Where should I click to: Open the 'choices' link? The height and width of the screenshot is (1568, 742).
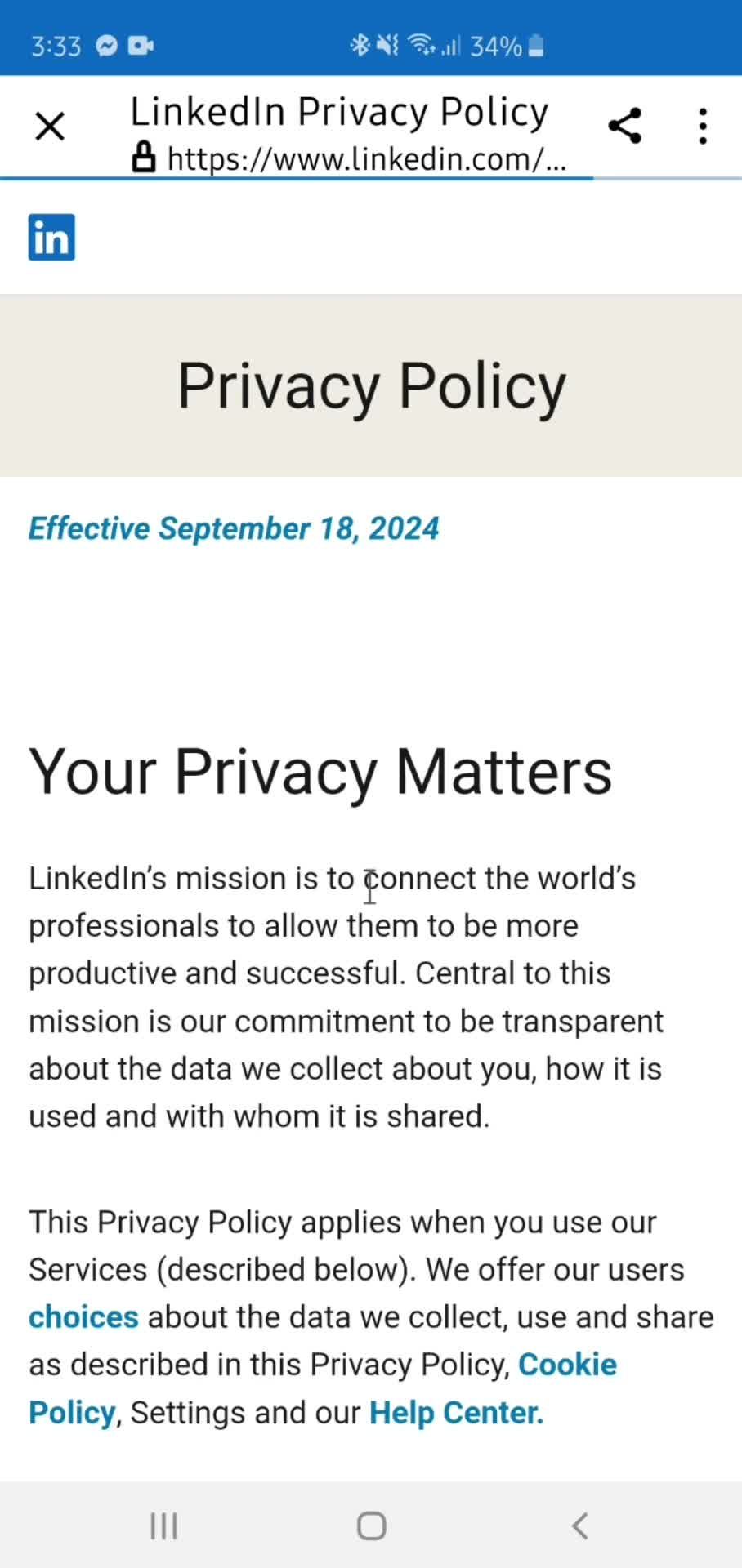click(x=83, y=1317)
